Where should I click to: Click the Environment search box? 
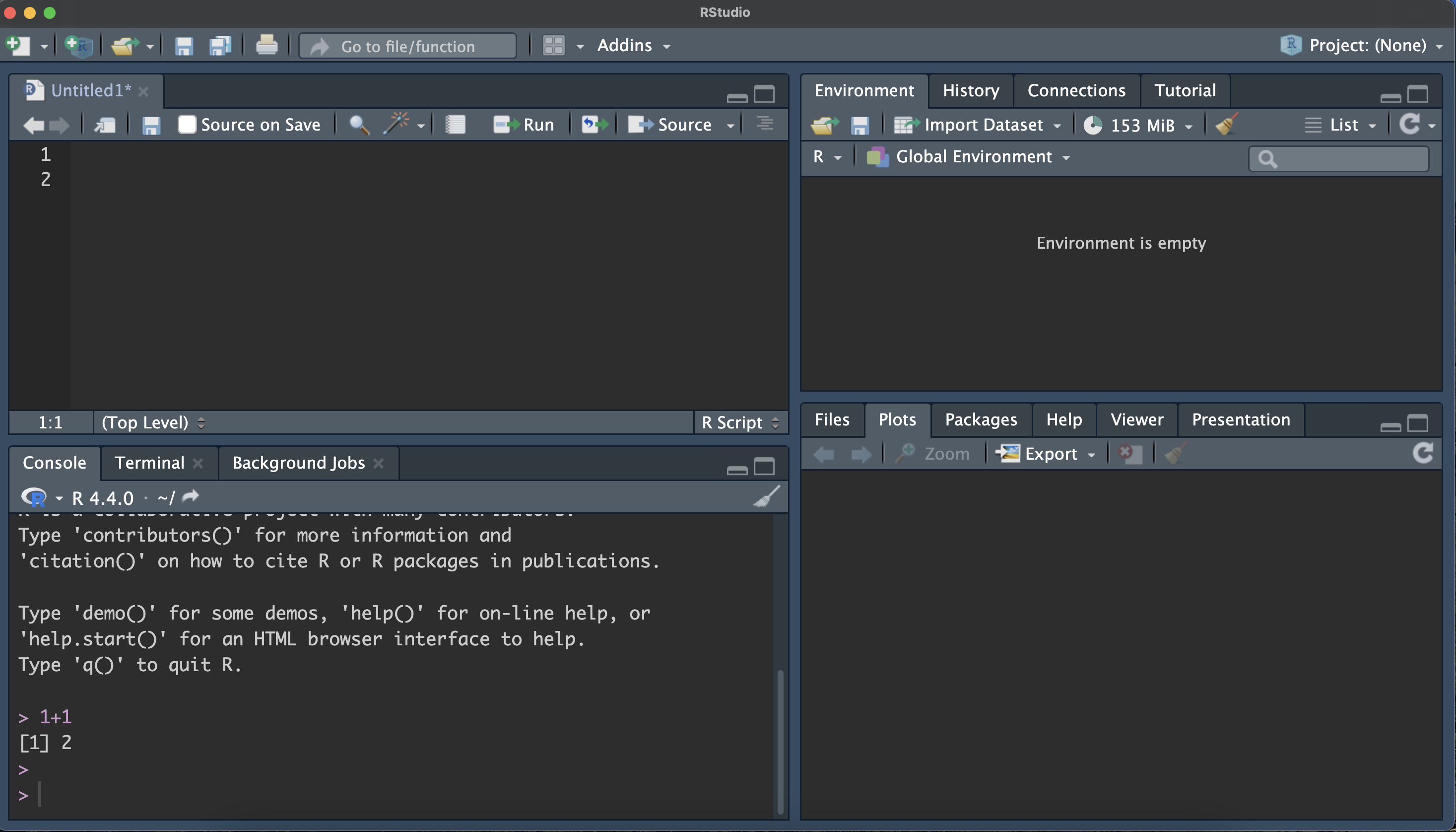[1338, 158]
